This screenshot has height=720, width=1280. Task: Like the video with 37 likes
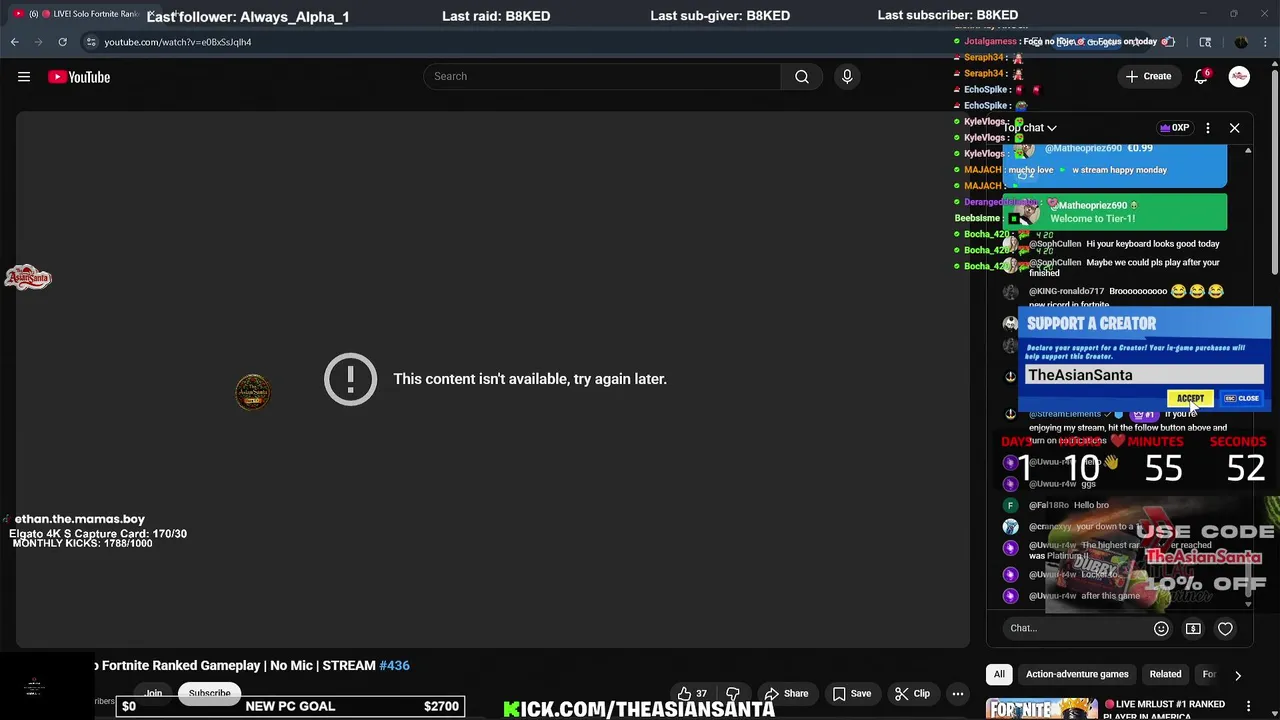(692, 693)
